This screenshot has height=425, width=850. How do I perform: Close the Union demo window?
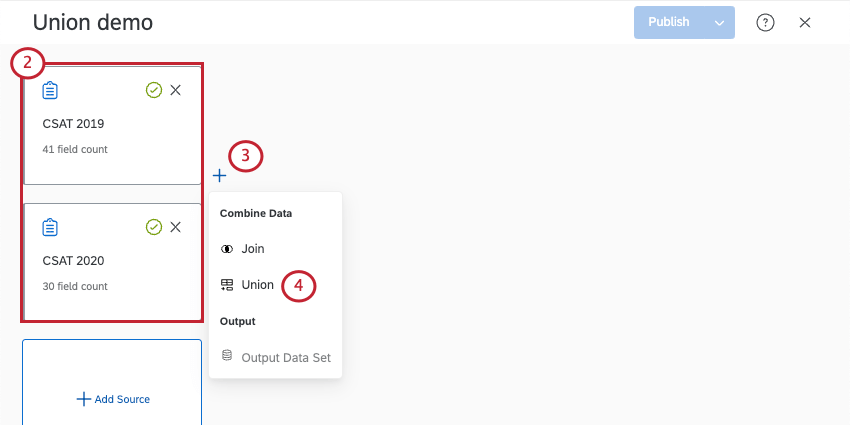(x=805, y=22)
